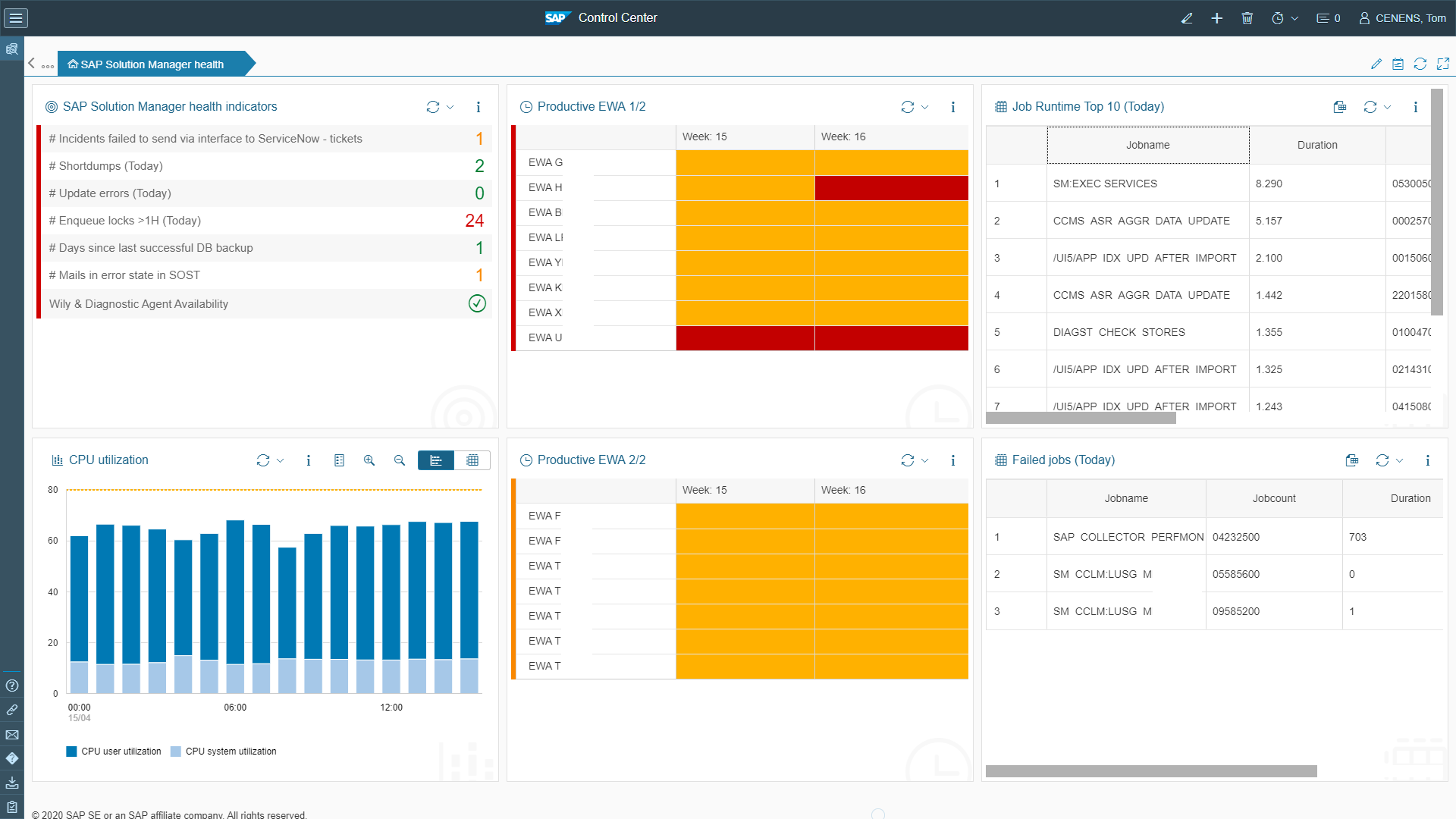Click the Job Runtime table vertical scrollbar
Viewport: 1456px width, 819px height.
1437,202
